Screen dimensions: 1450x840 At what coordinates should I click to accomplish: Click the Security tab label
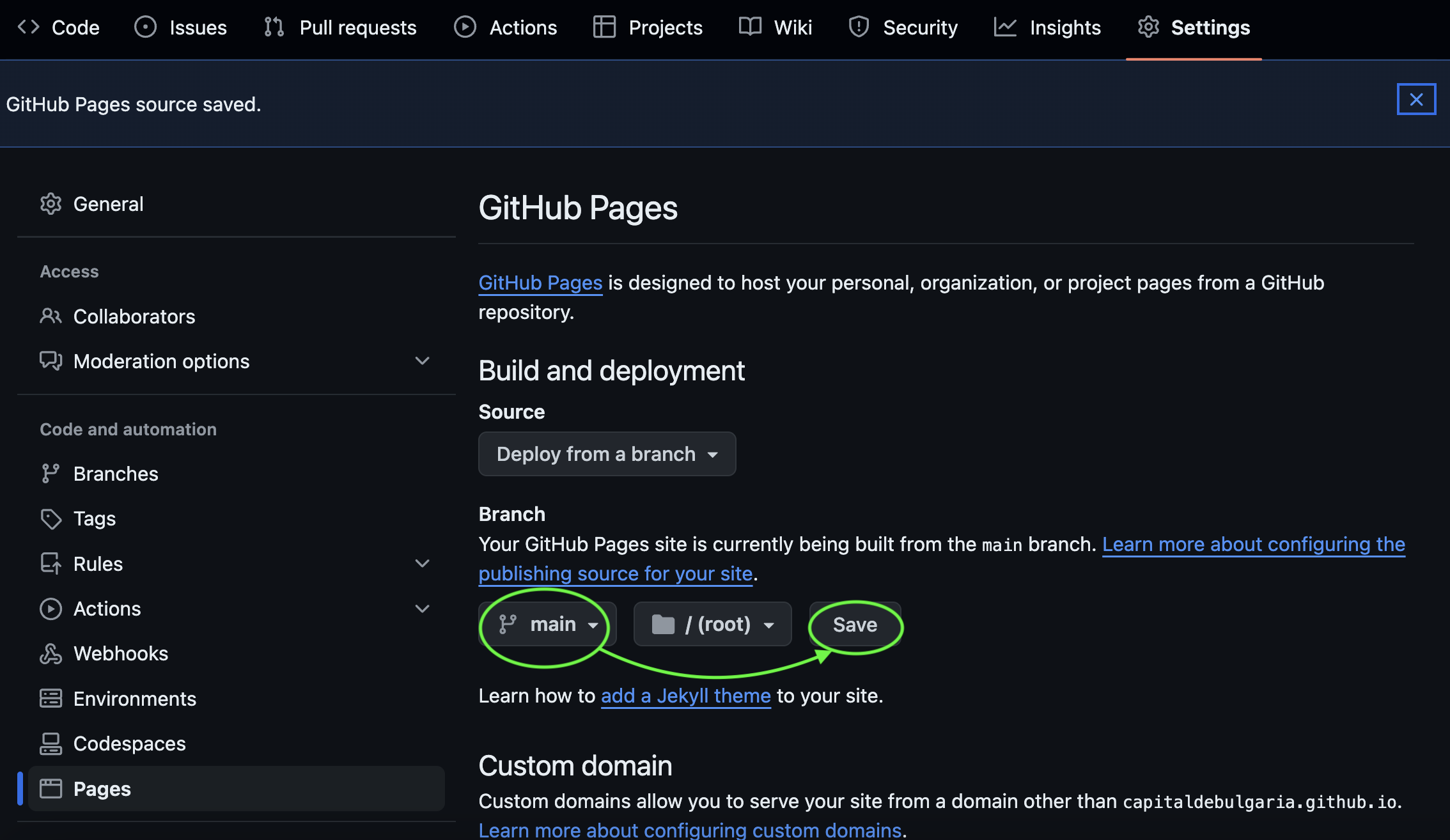[x=920, y=27]
